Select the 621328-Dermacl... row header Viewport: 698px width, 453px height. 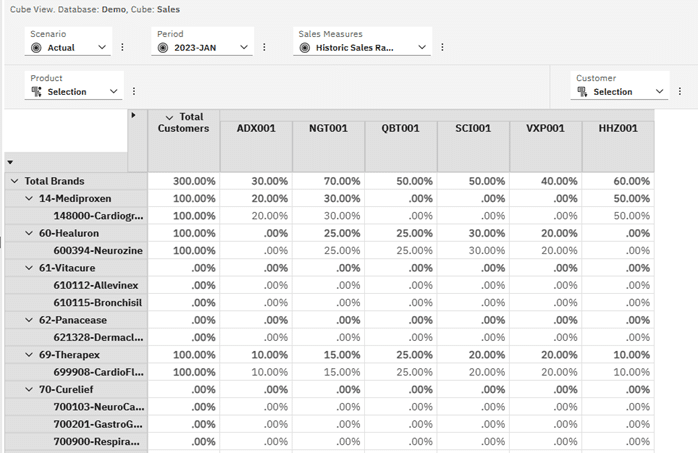click(x=76, y=337)
